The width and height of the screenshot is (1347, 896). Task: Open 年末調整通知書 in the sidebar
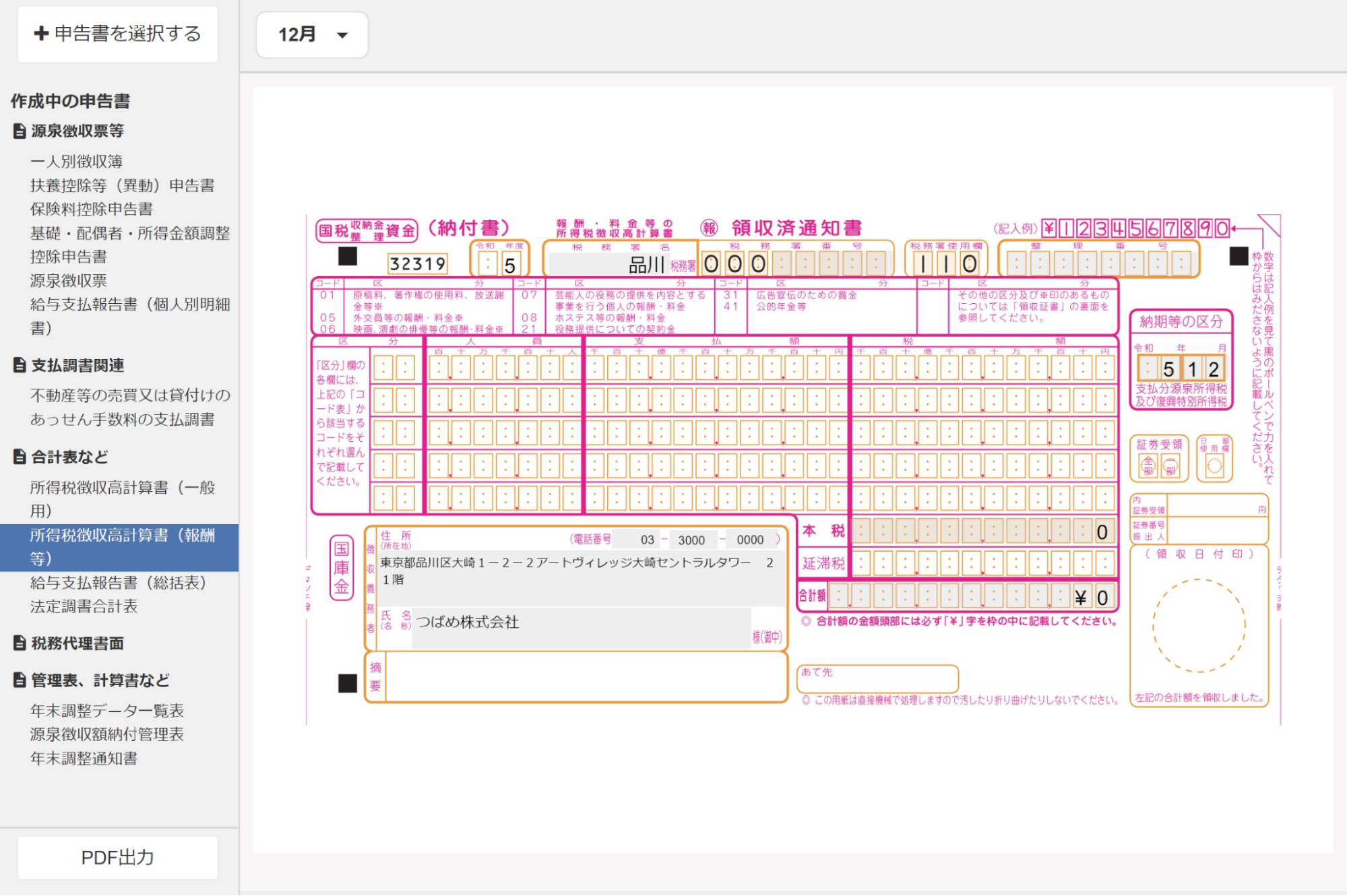[x=84, y=759]
